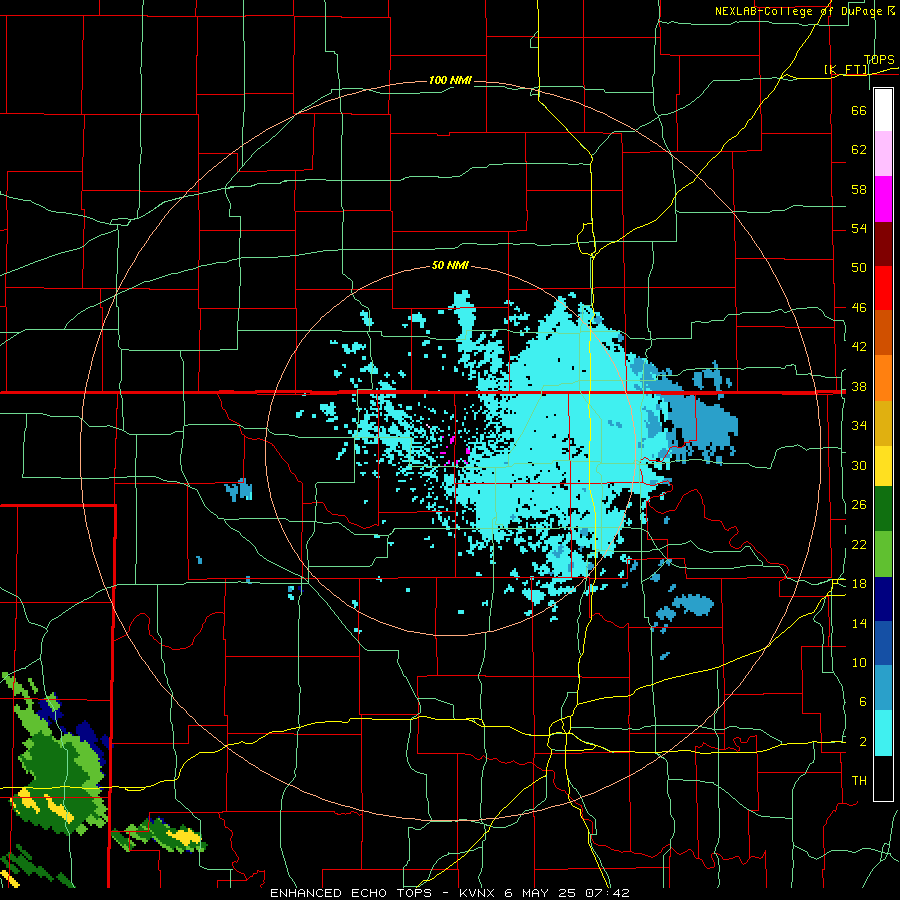Click the "[K FT]" units label
Image resolution: width=900 pixels, height=900 pixels.
pos(846,69)
